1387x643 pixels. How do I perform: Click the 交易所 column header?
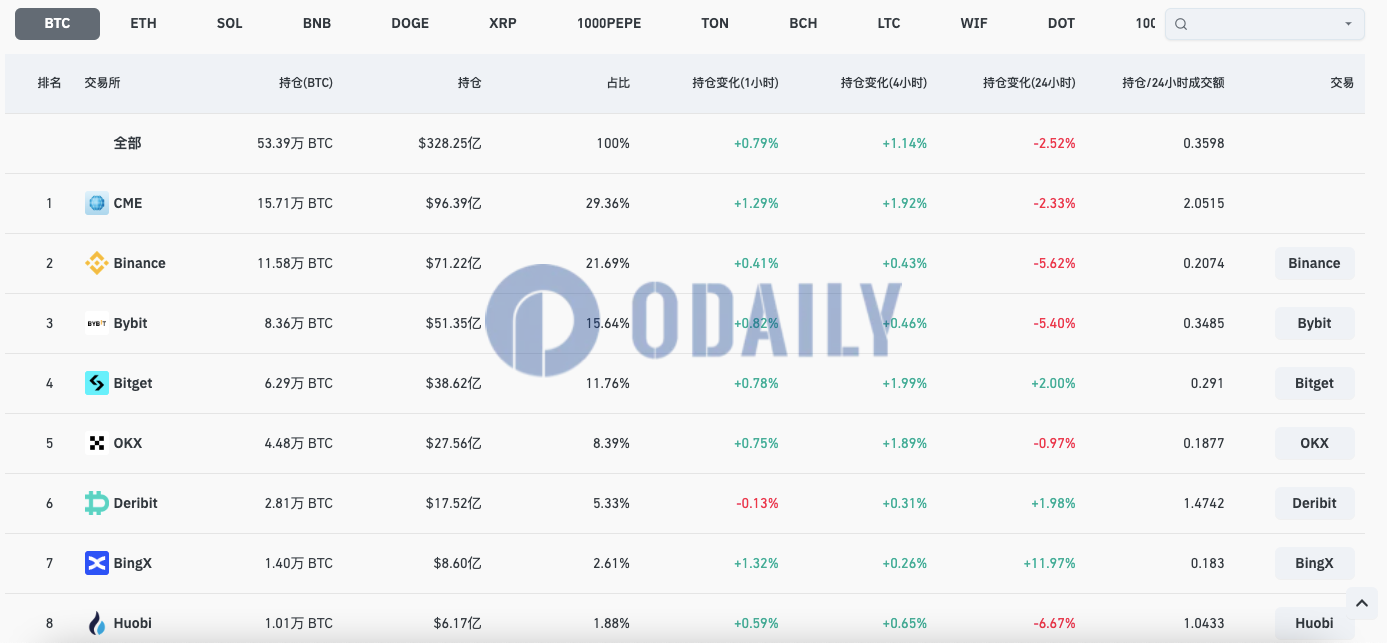click(x=103, y=83)
